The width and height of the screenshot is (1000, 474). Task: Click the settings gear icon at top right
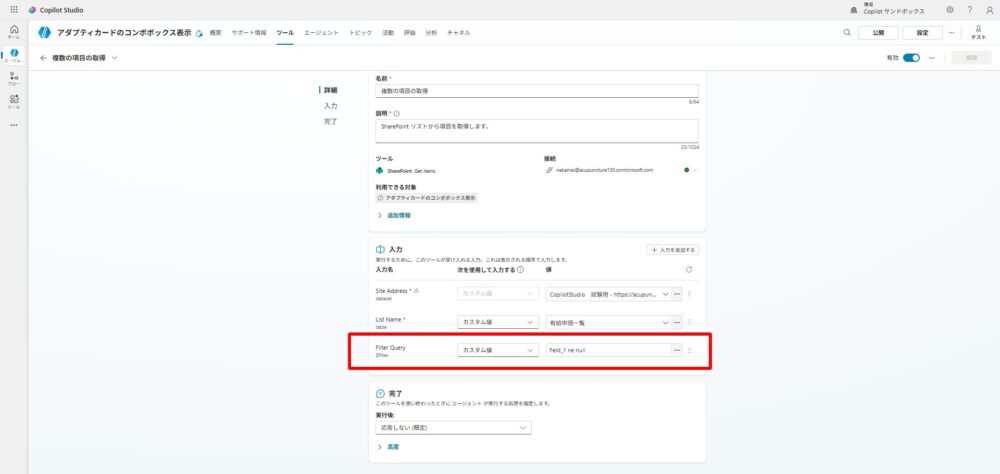pyautogui.click(x=949, y=9)
